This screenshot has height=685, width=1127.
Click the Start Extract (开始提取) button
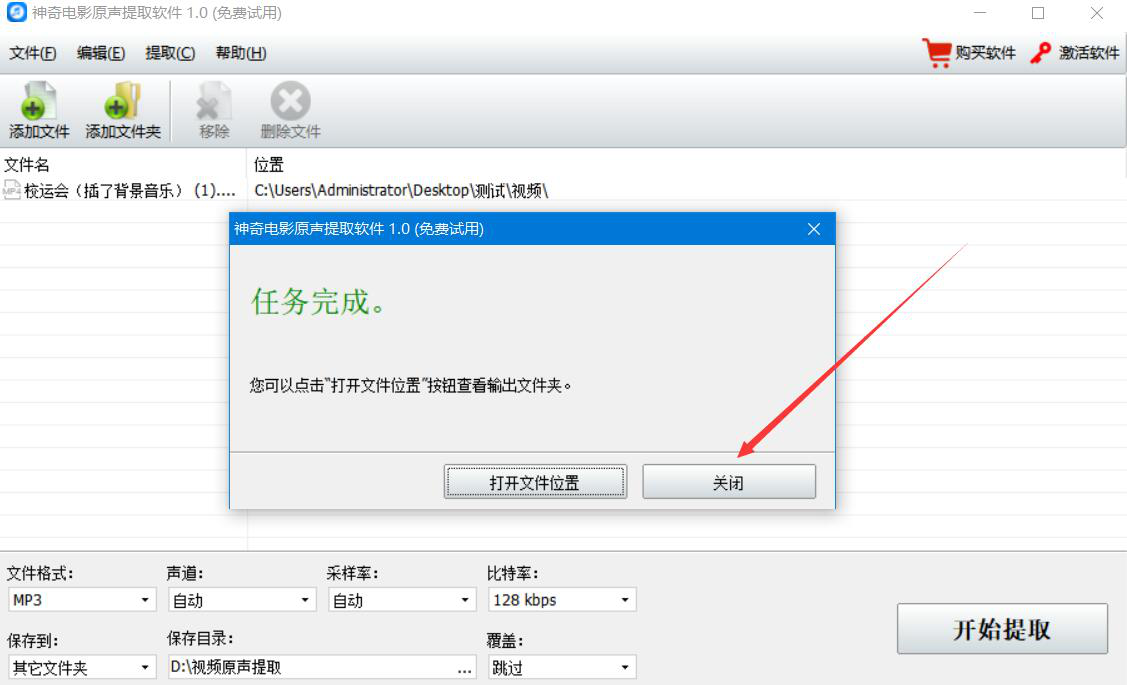coord(1002,629)
